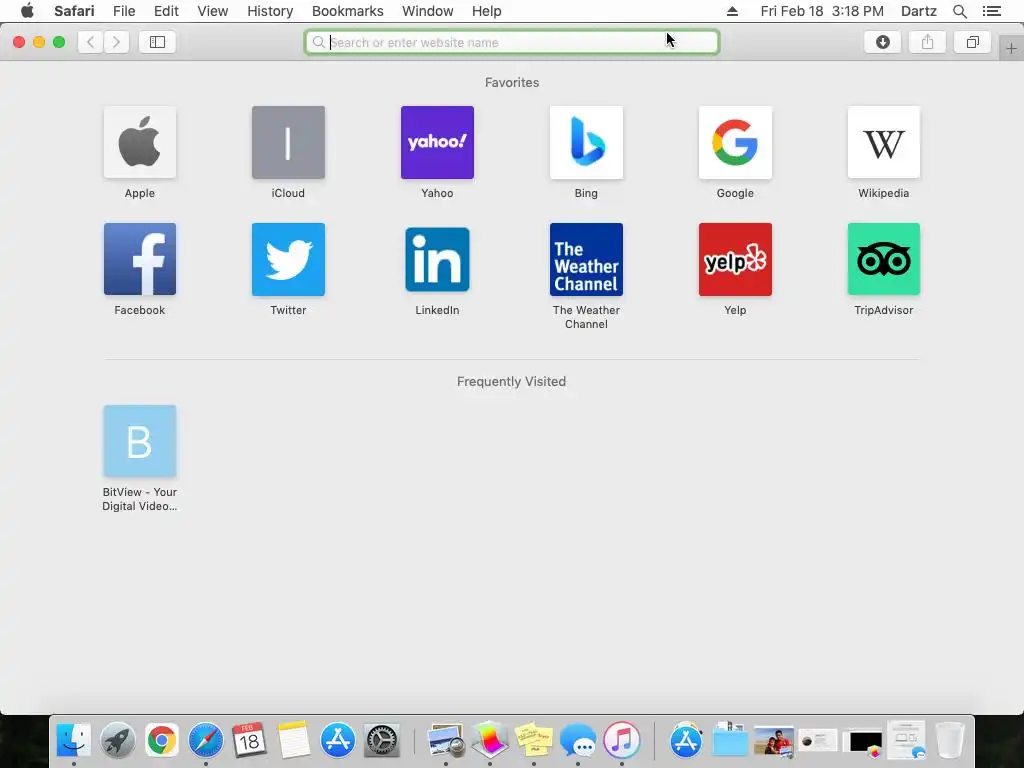The image size is (1024, 768).
Task: Open Preview from the Dock
Action: click(445, 741)
